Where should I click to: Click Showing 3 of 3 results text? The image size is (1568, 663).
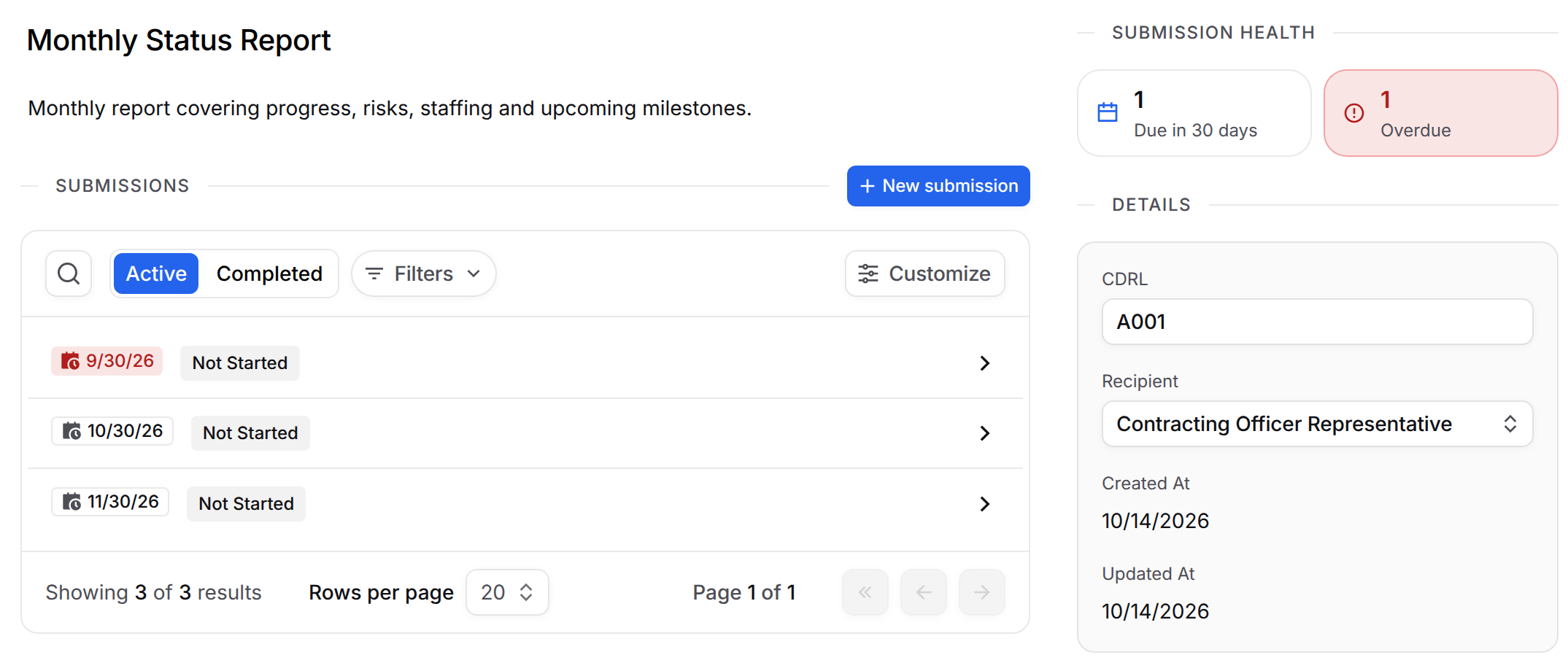click(153, 592)
